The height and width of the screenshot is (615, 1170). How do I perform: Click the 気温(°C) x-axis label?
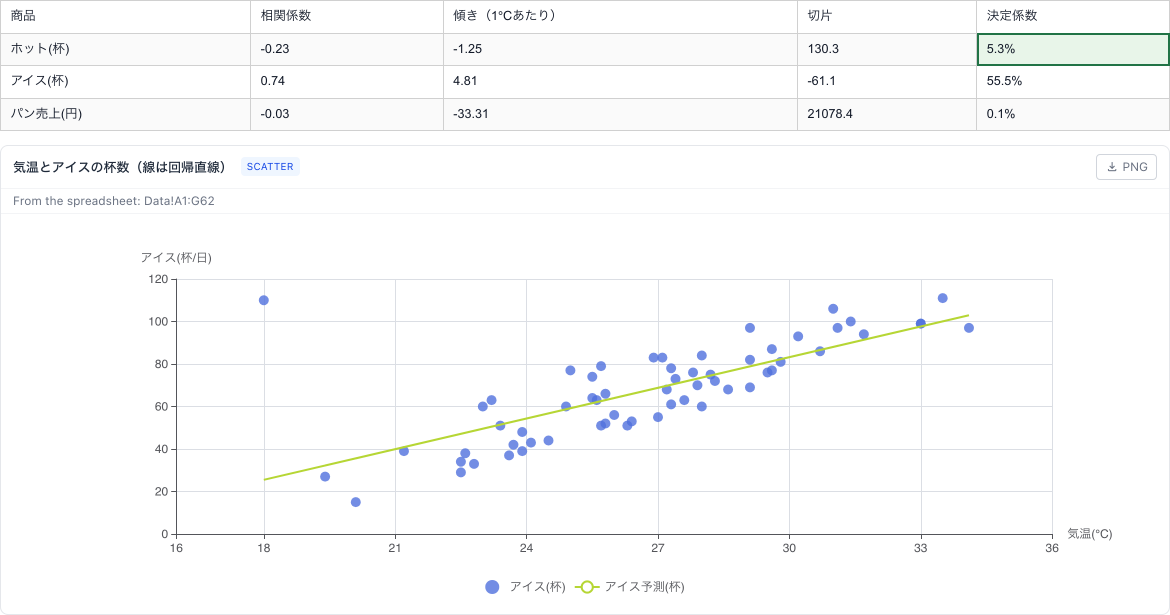[x=1089, y=534]
